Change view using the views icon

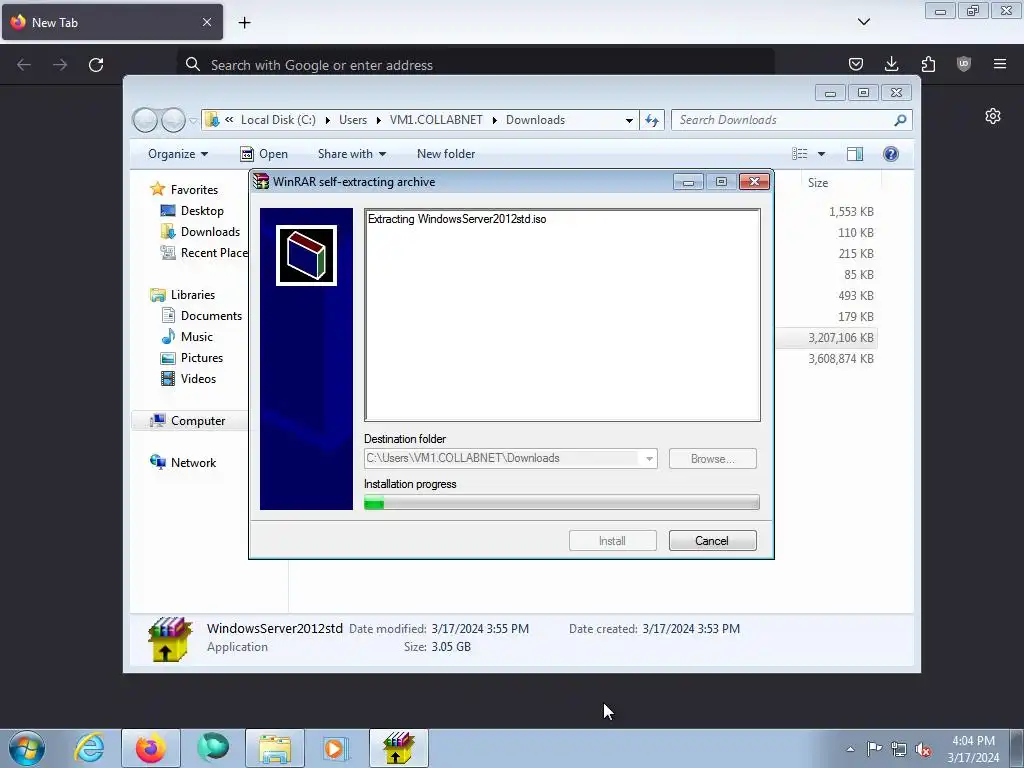[800, 154]
